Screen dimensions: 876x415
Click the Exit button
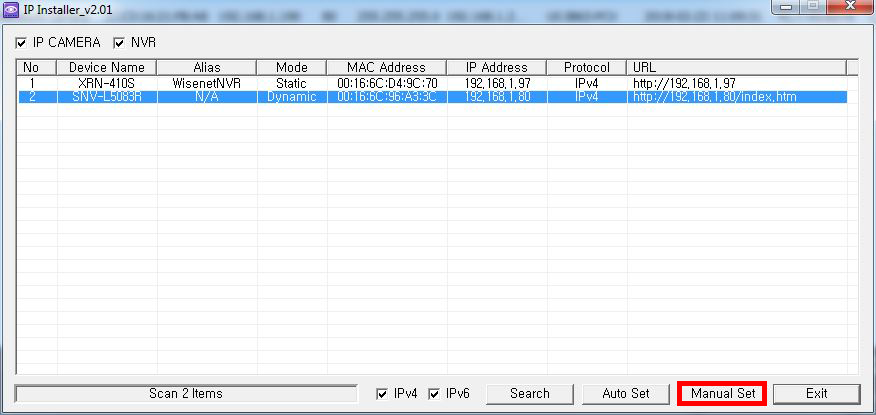817,394
